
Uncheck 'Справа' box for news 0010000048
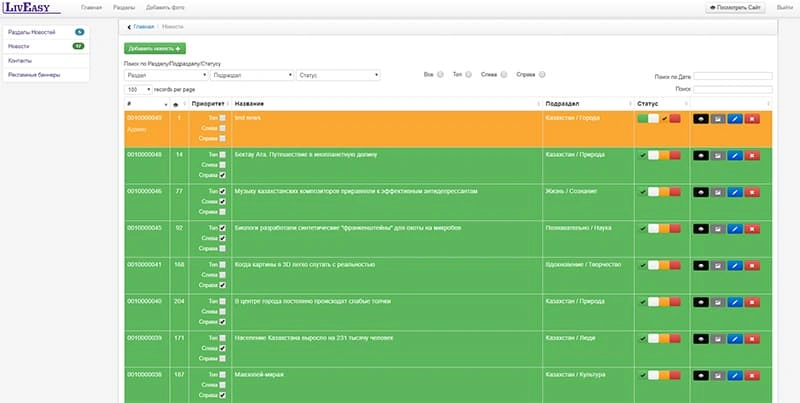tap(222, 175)
